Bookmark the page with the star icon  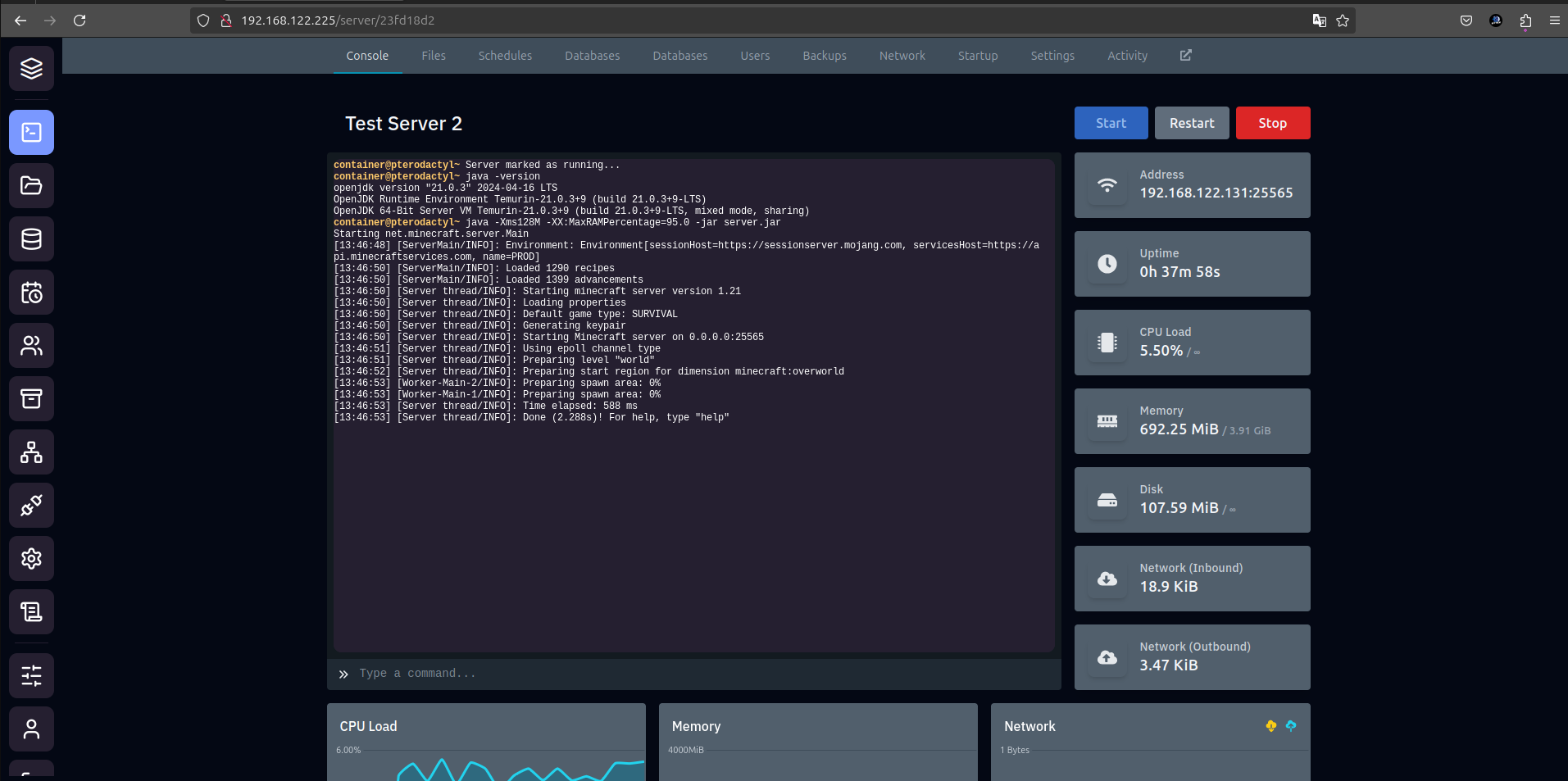(1343, 20)
